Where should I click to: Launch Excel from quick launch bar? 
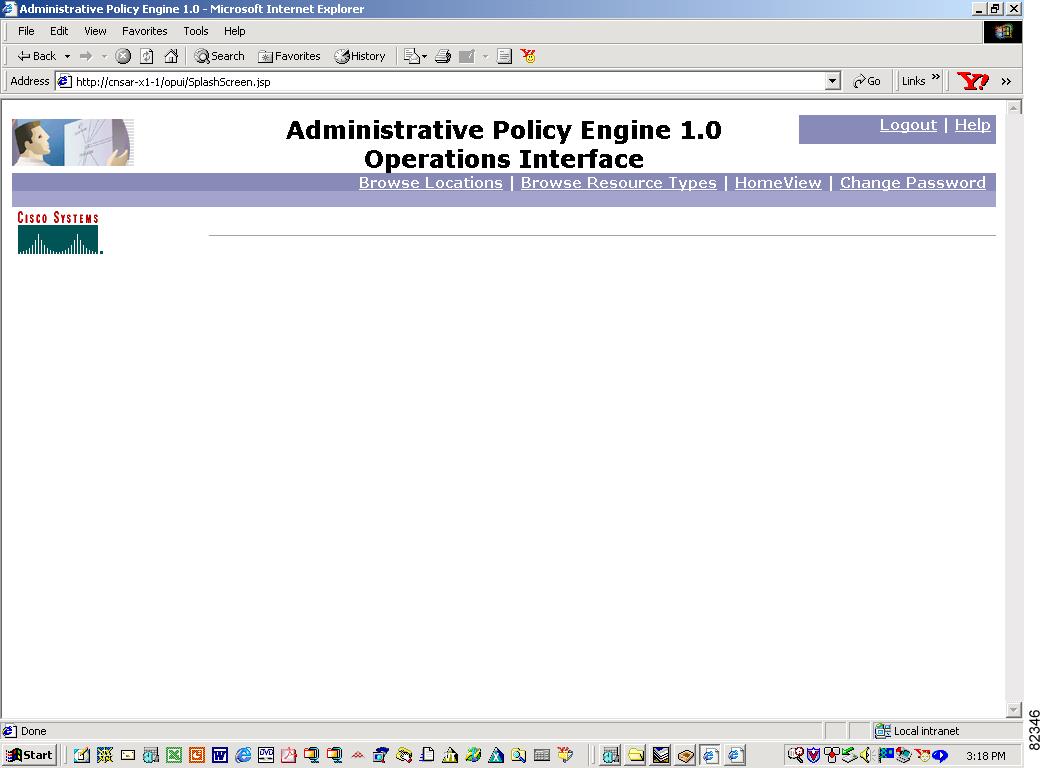tap(174, 755)
